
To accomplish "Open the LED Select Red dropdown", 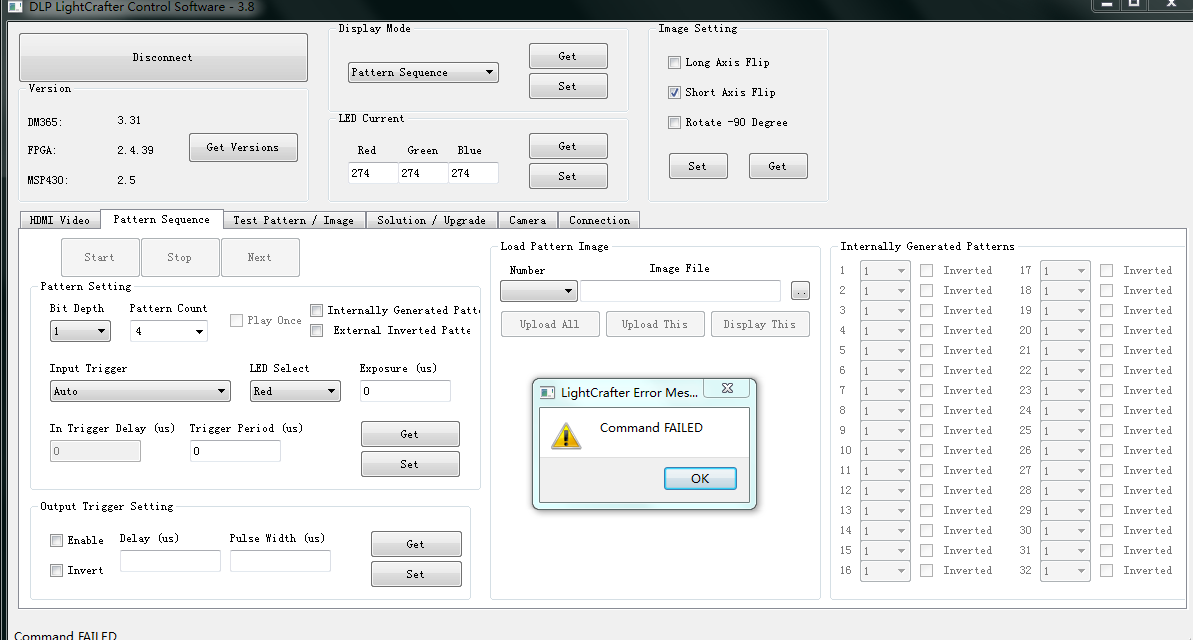I will tap(295, 391).
